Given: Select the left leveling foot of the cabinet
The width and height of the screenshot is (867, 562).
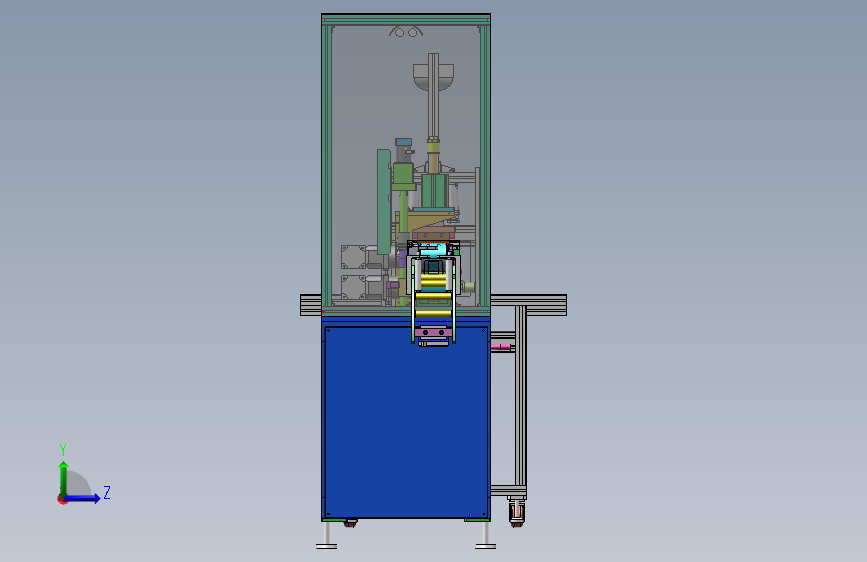Looking at the screenshot, I should [326, 535].
